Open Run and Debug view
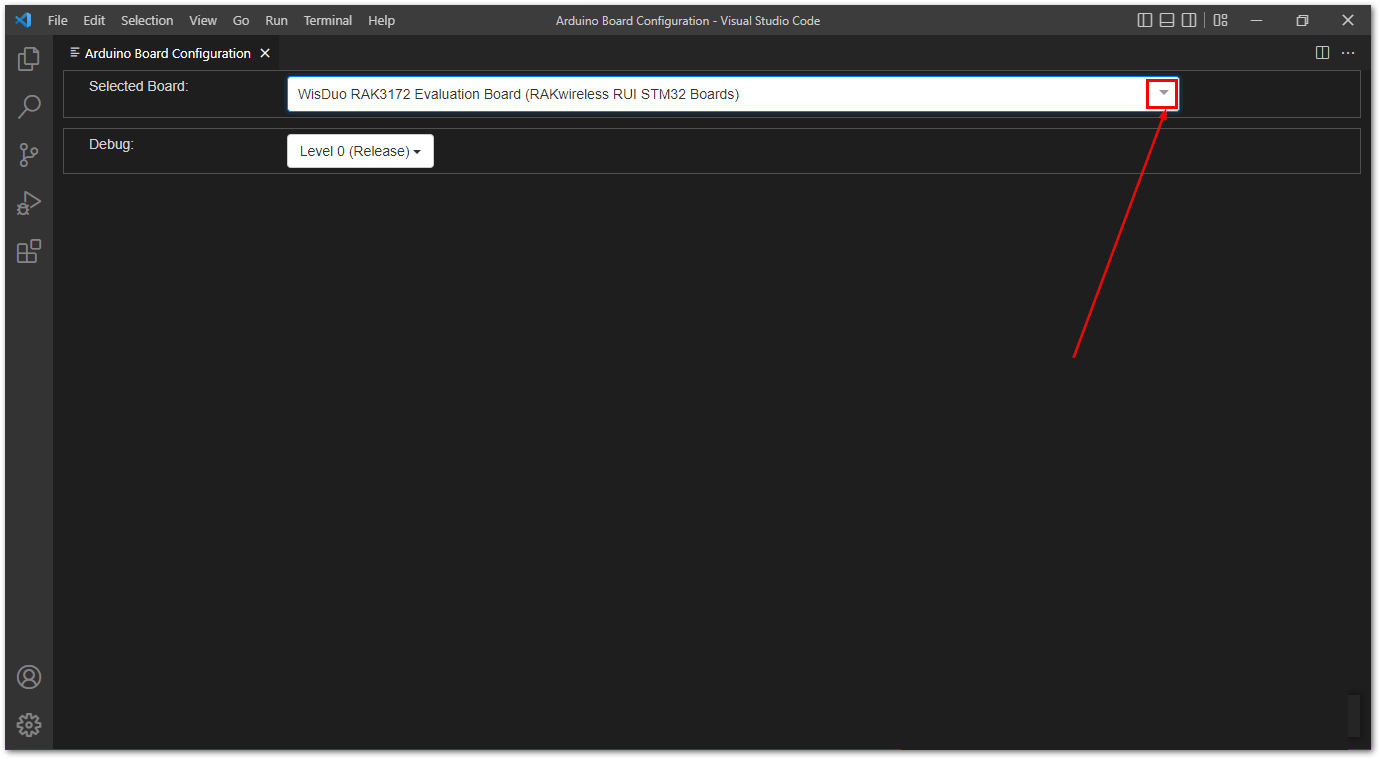The width and height of the screenshot is (1380, 759). (x=29, y=203)
